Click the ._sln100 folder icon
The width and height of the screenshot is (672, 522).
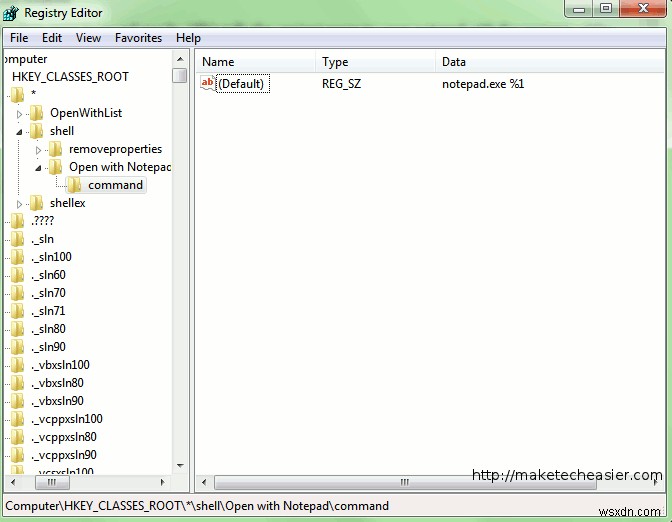pos(17,257)
